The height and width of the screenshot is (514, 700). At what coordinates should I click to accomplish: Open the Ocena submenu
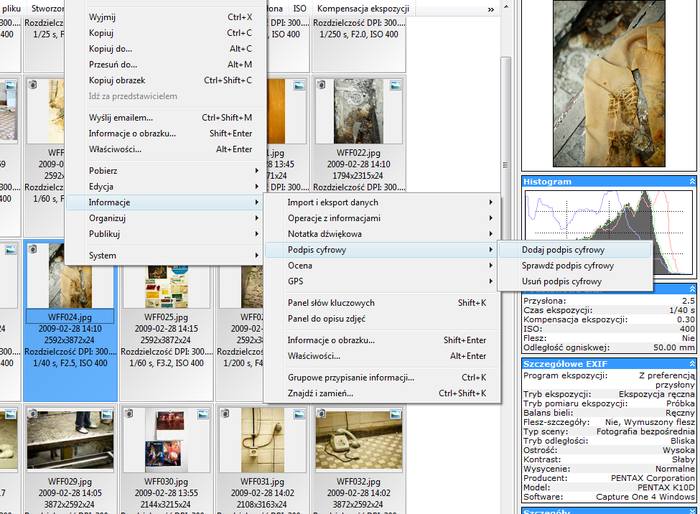[383, 265]
